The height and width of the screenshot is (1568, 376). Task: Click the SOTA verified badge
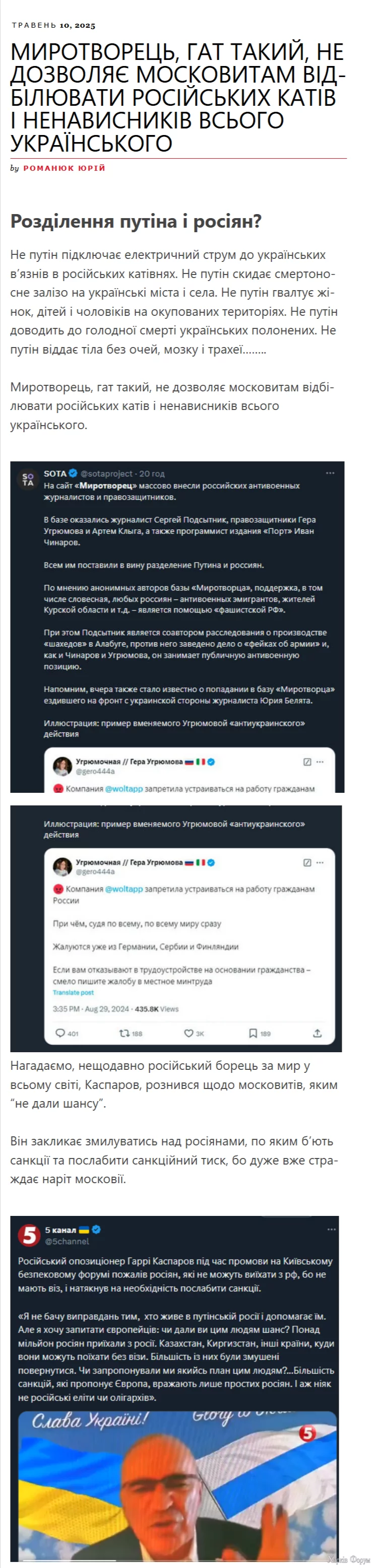(73, 473)
